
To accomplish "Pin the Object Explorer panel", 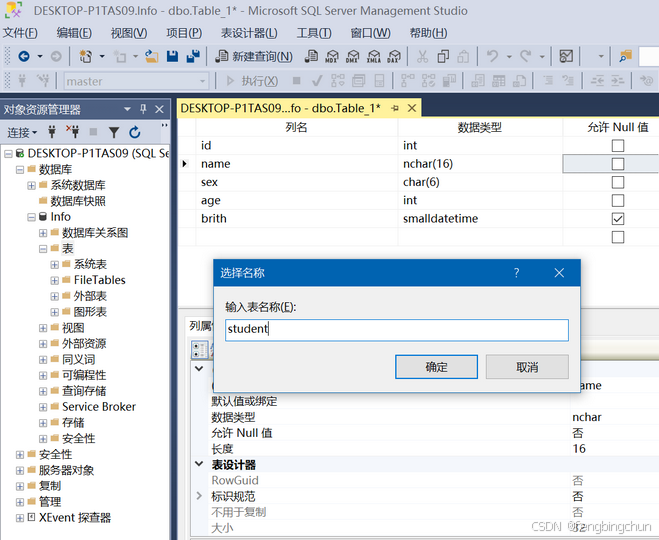I will coord(143,109).
